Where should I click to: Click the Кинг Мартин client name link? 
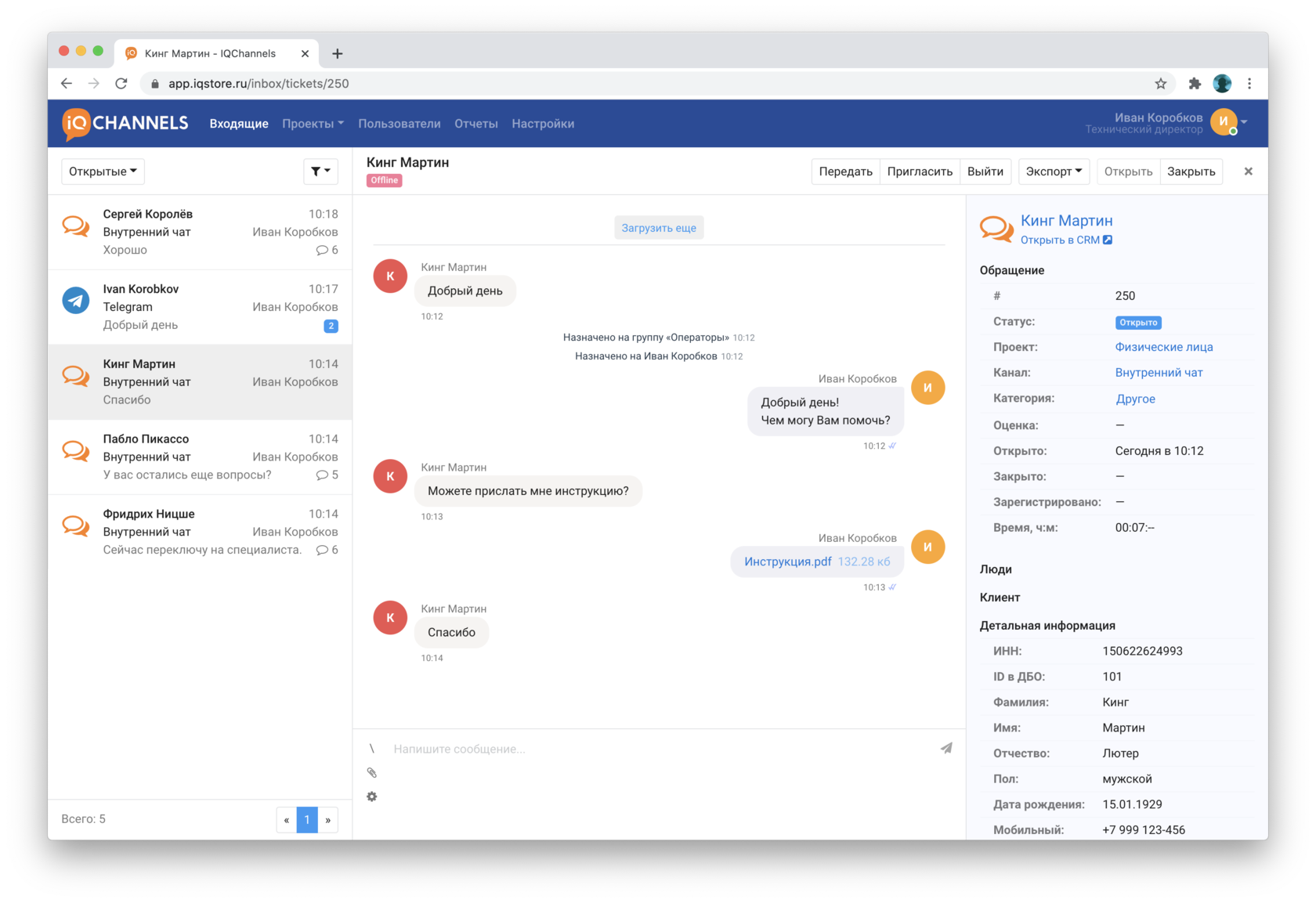1067,221
